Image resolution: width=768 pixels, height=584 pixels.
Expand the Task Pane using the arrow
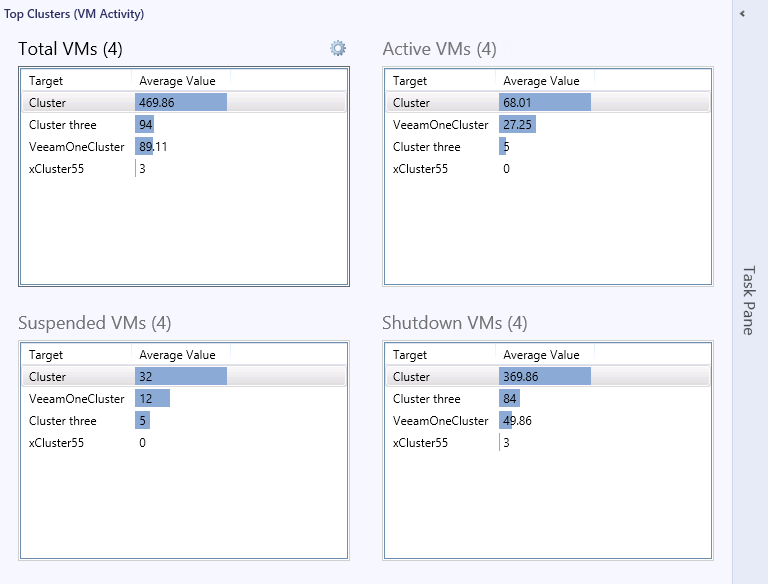[x=742, y=14]
